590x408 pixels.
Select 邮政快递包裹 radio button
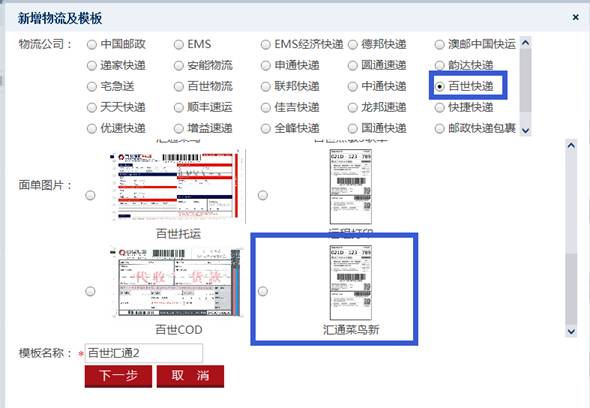pos(439,129)
